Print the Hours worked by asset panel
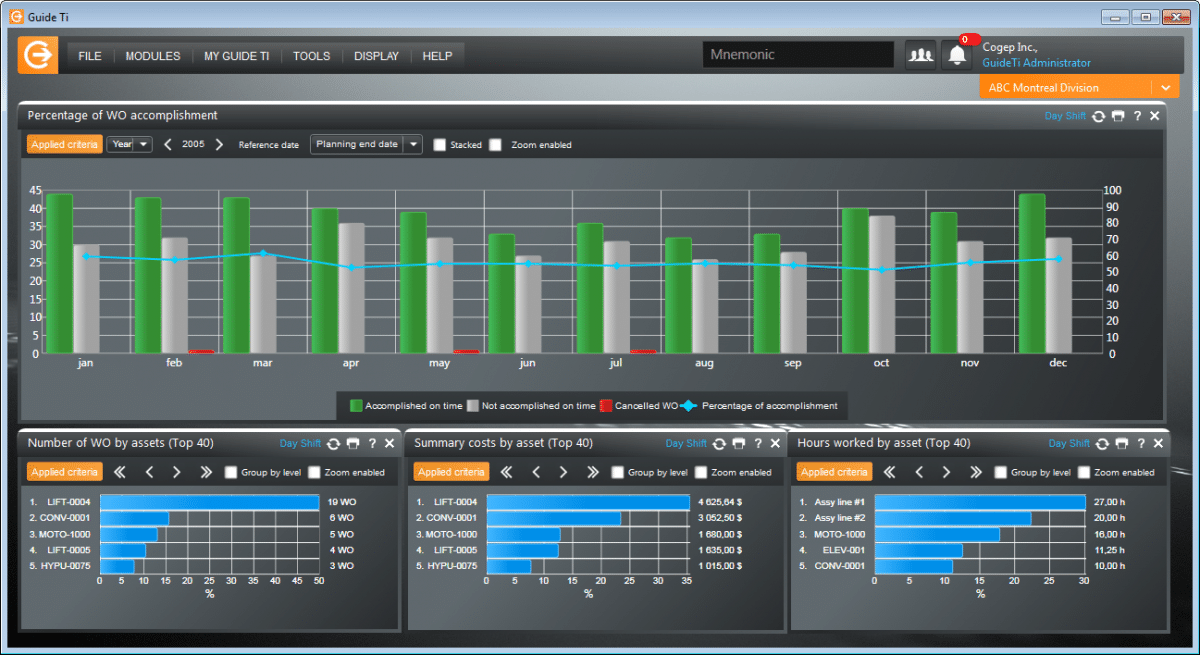Image resolution: width=1200 pixels, height=655 pixels. point(1122,443)
